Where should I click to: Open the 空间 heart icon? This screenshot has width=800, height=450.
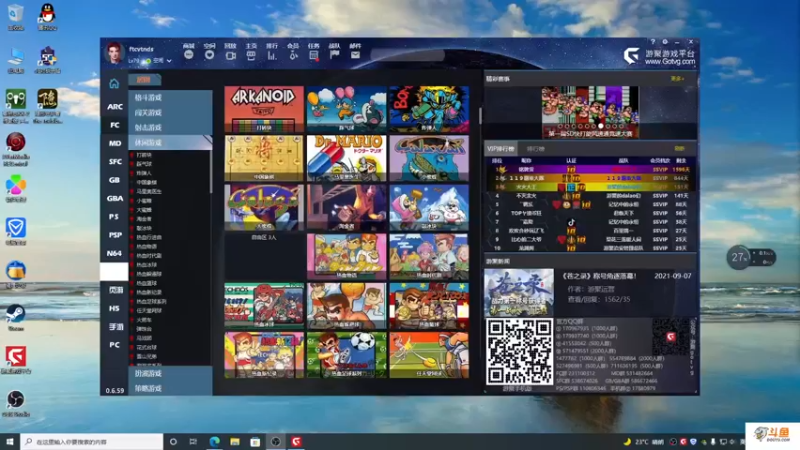[209, 55]
